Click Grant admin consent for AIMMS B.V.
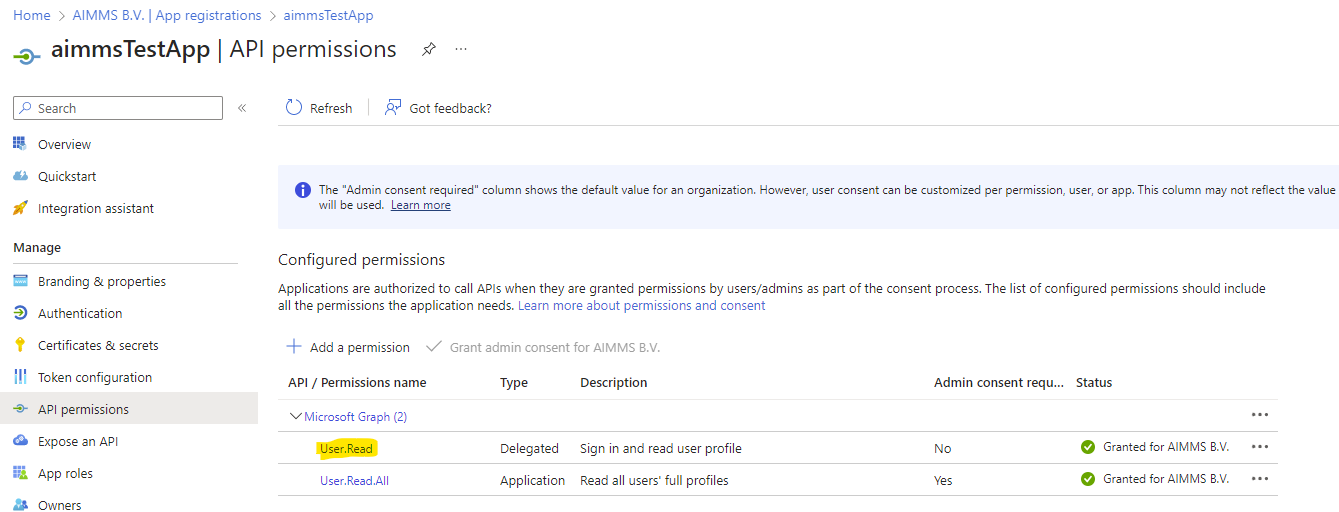 (x=543, y=347)
